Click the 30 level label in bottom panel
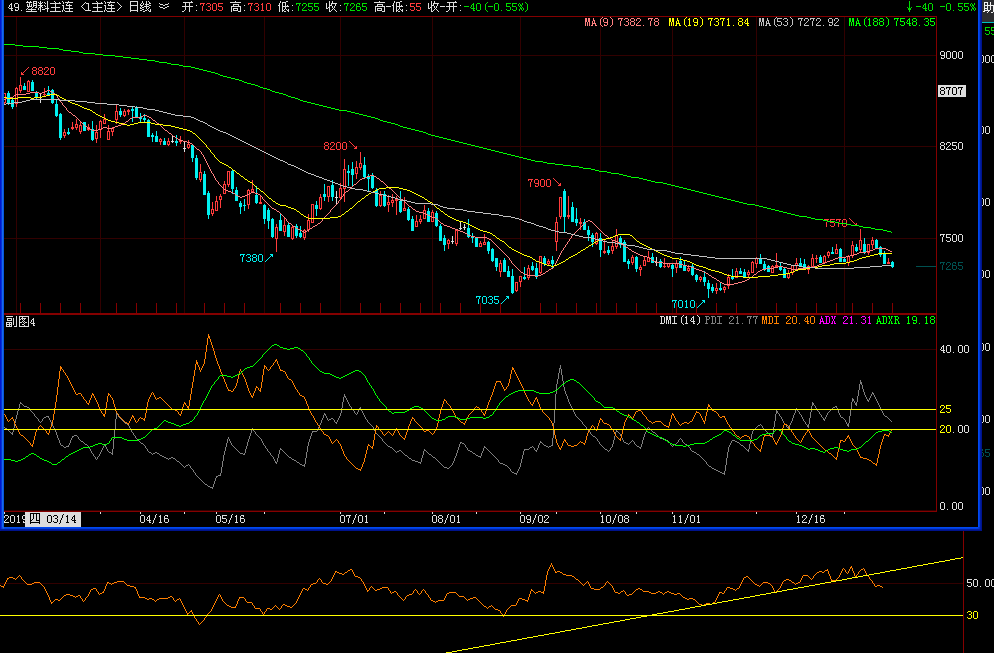This screenshot has height=653, width=994. pyautogui.click(x=972, y=615)
